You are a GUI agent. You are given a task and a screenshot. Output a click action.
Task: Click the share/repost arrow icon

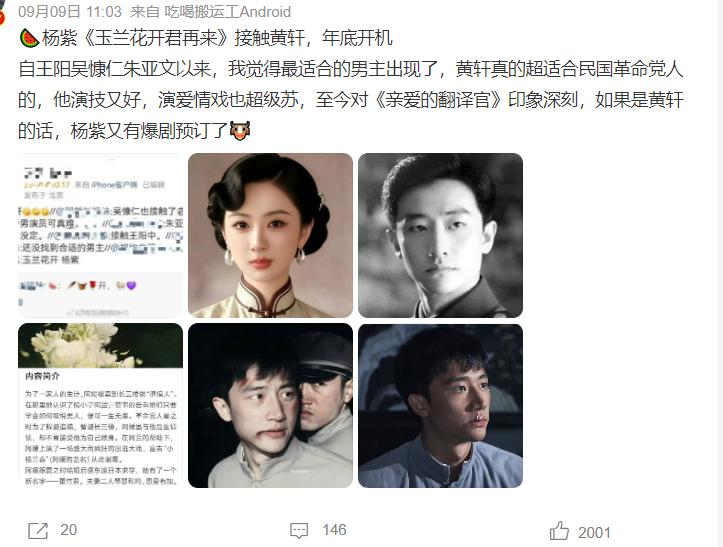pyautogui.click(x=38, y=531)
